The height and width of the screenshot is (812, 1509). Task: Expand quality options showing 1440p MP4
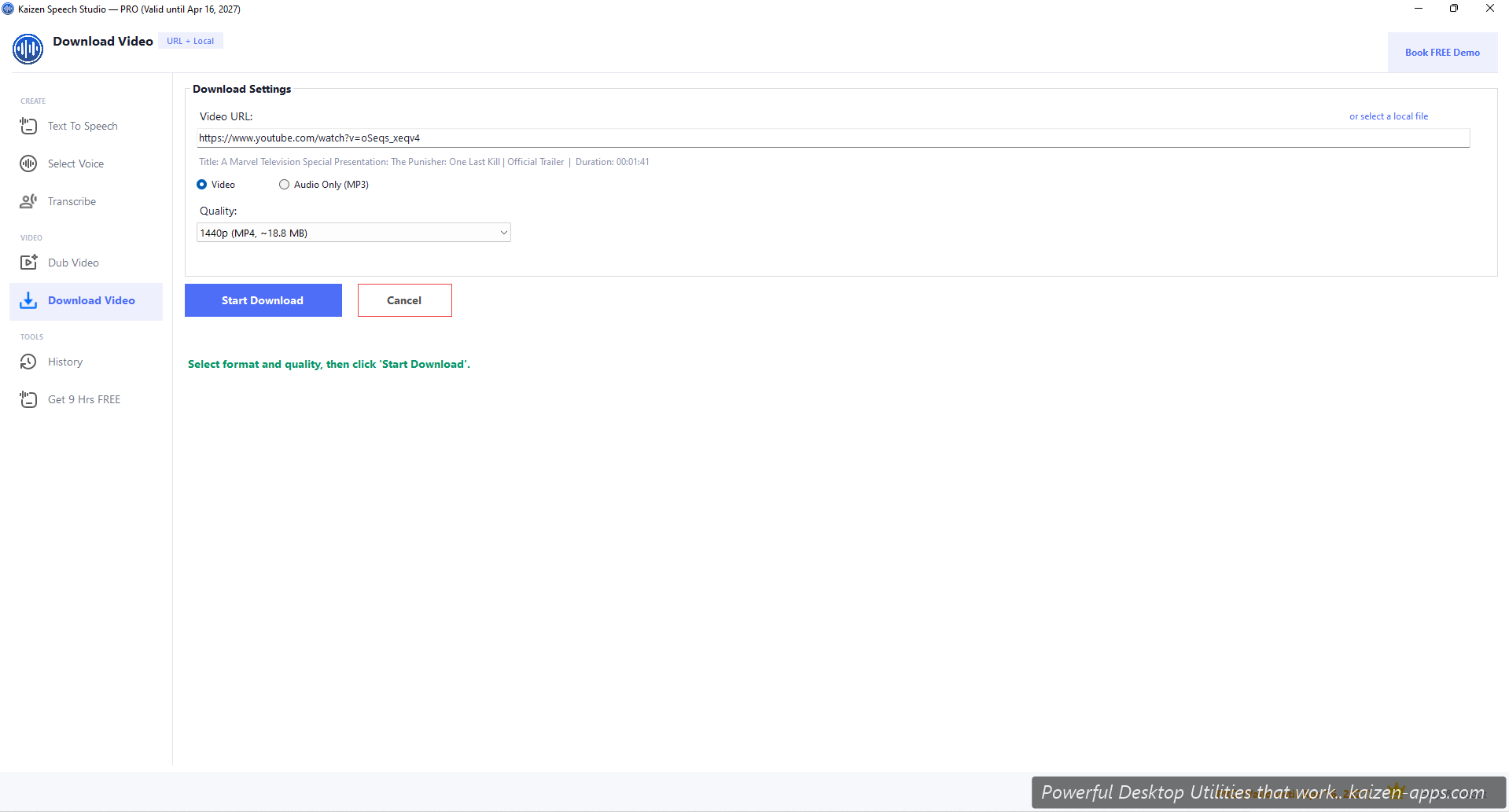(x=353, y=232)
